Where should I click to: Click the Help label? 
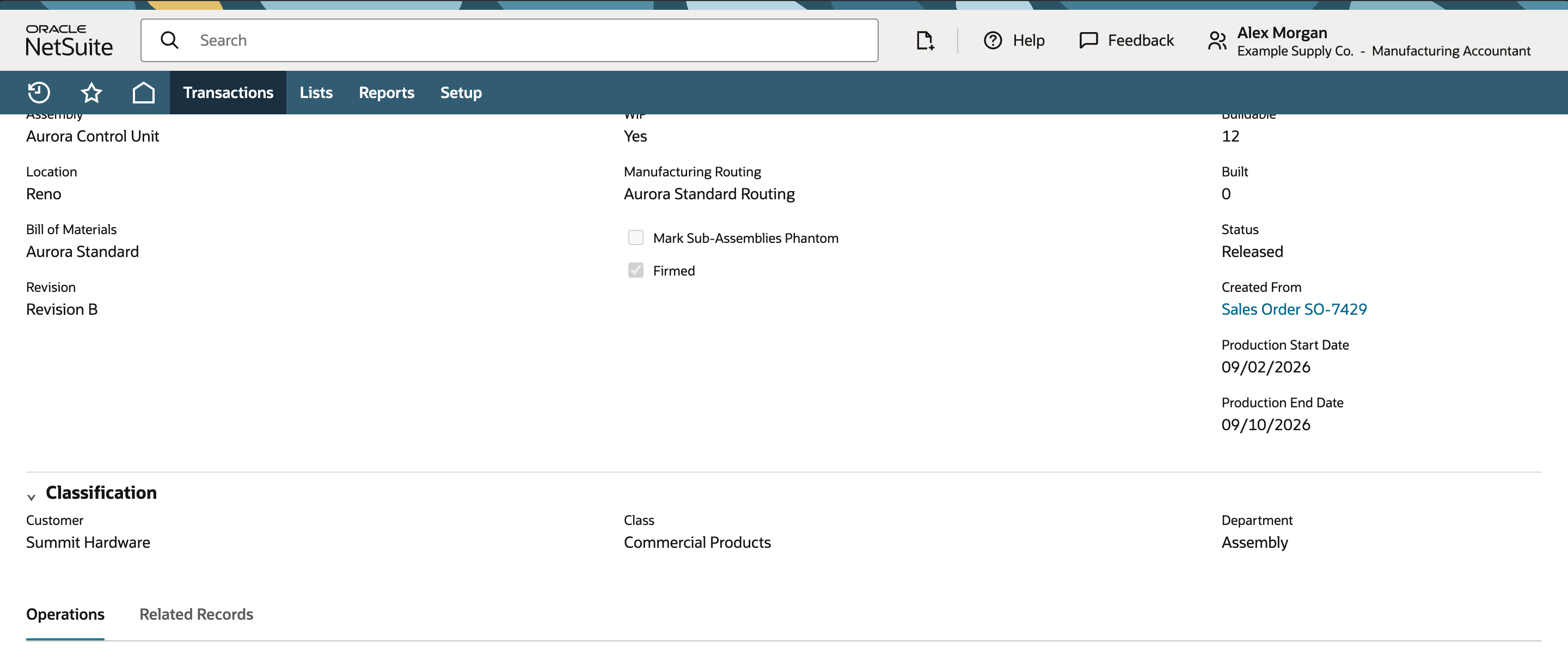pos(1028,40)
